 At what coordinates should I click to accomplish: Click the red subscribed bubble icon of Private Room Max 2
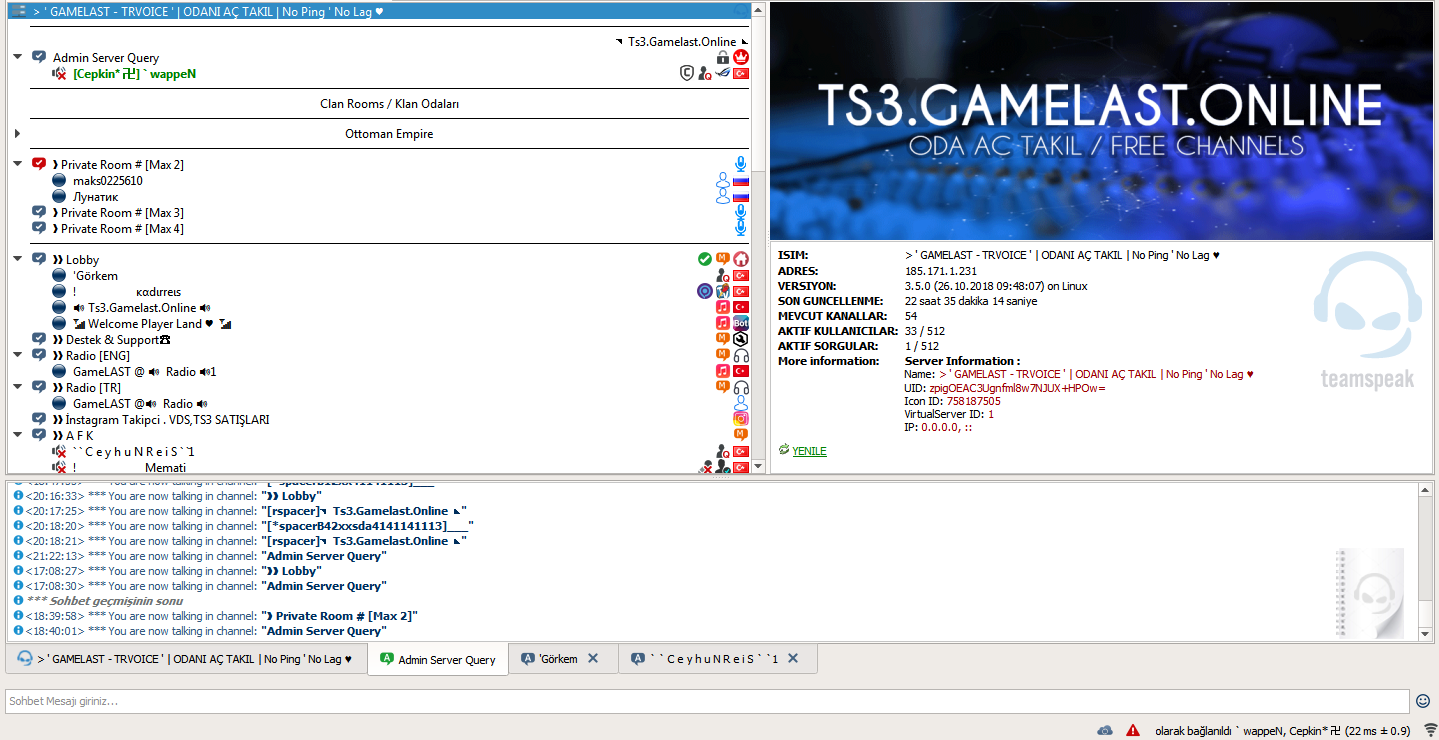coord(39,164)
